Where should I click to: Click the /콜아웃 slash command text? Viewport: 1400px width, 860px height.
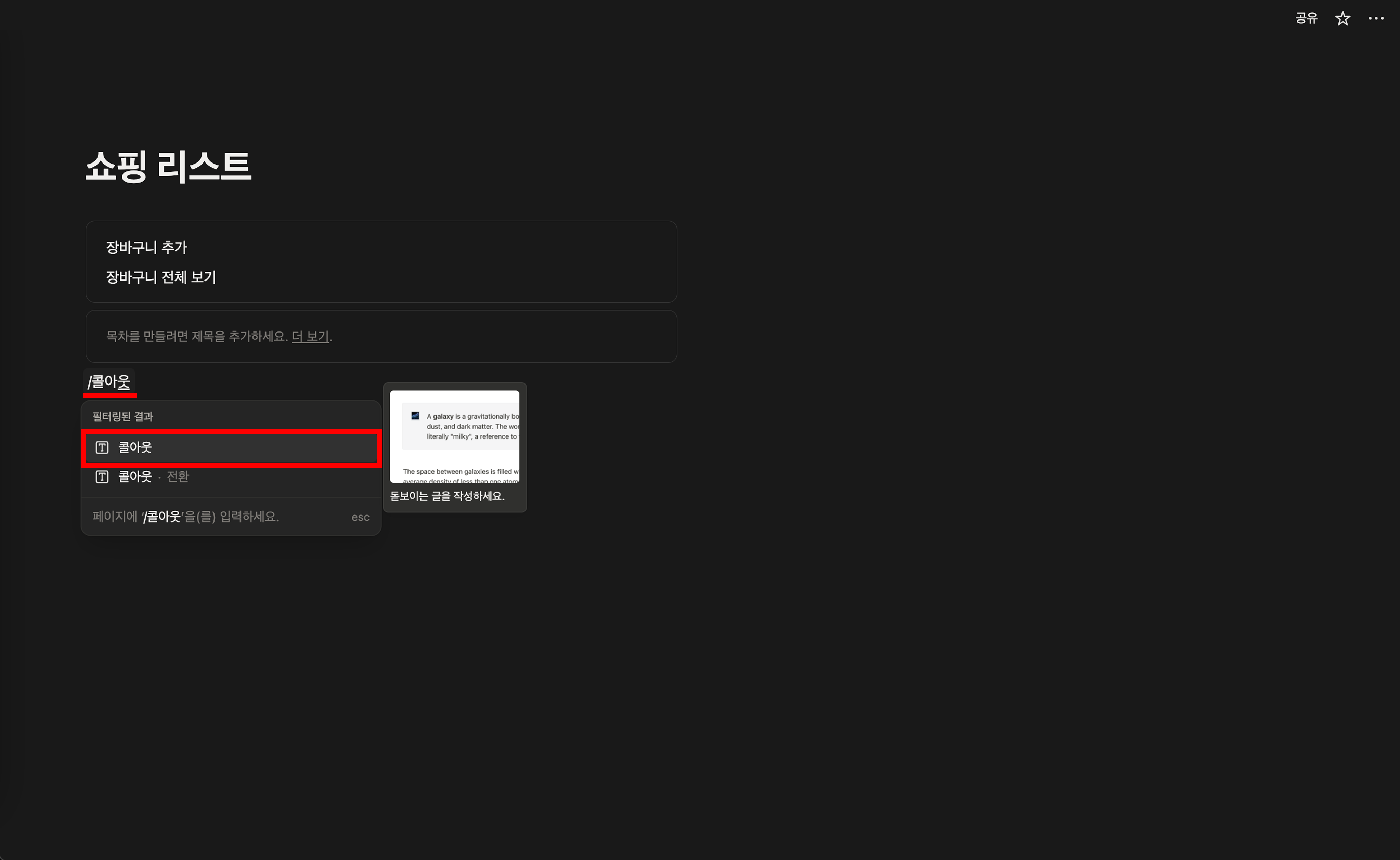pos(109,382)
